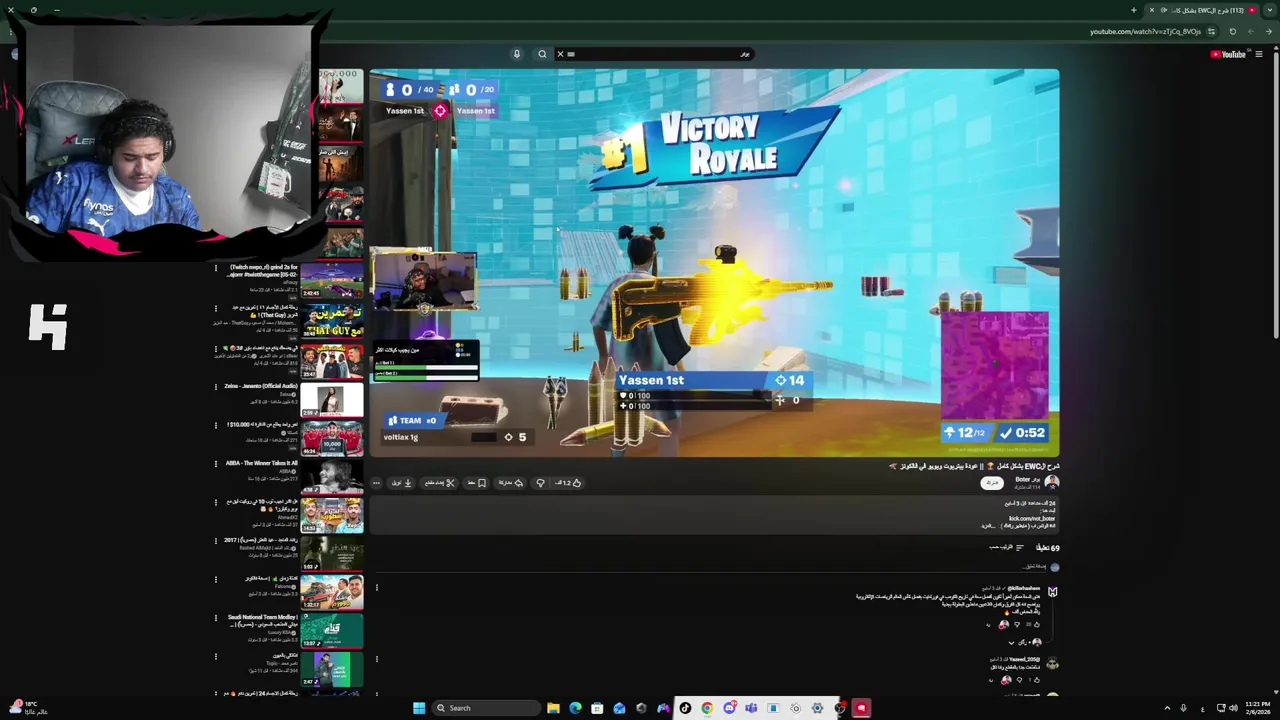Open TikTok from the taskbar
1280x720 pixels.
point(685,708)
